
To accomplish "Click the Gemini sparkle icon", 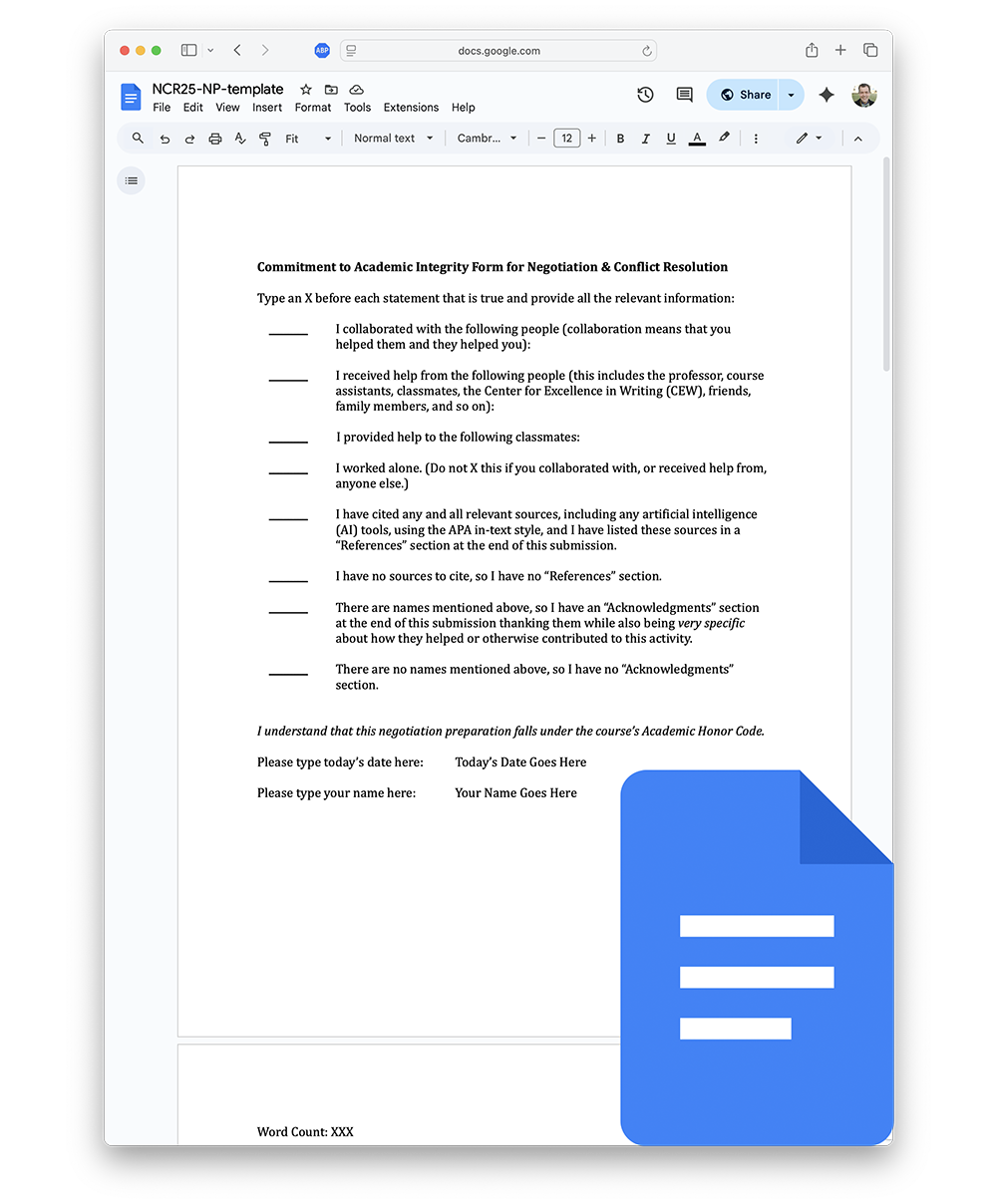I will point(827,95).
